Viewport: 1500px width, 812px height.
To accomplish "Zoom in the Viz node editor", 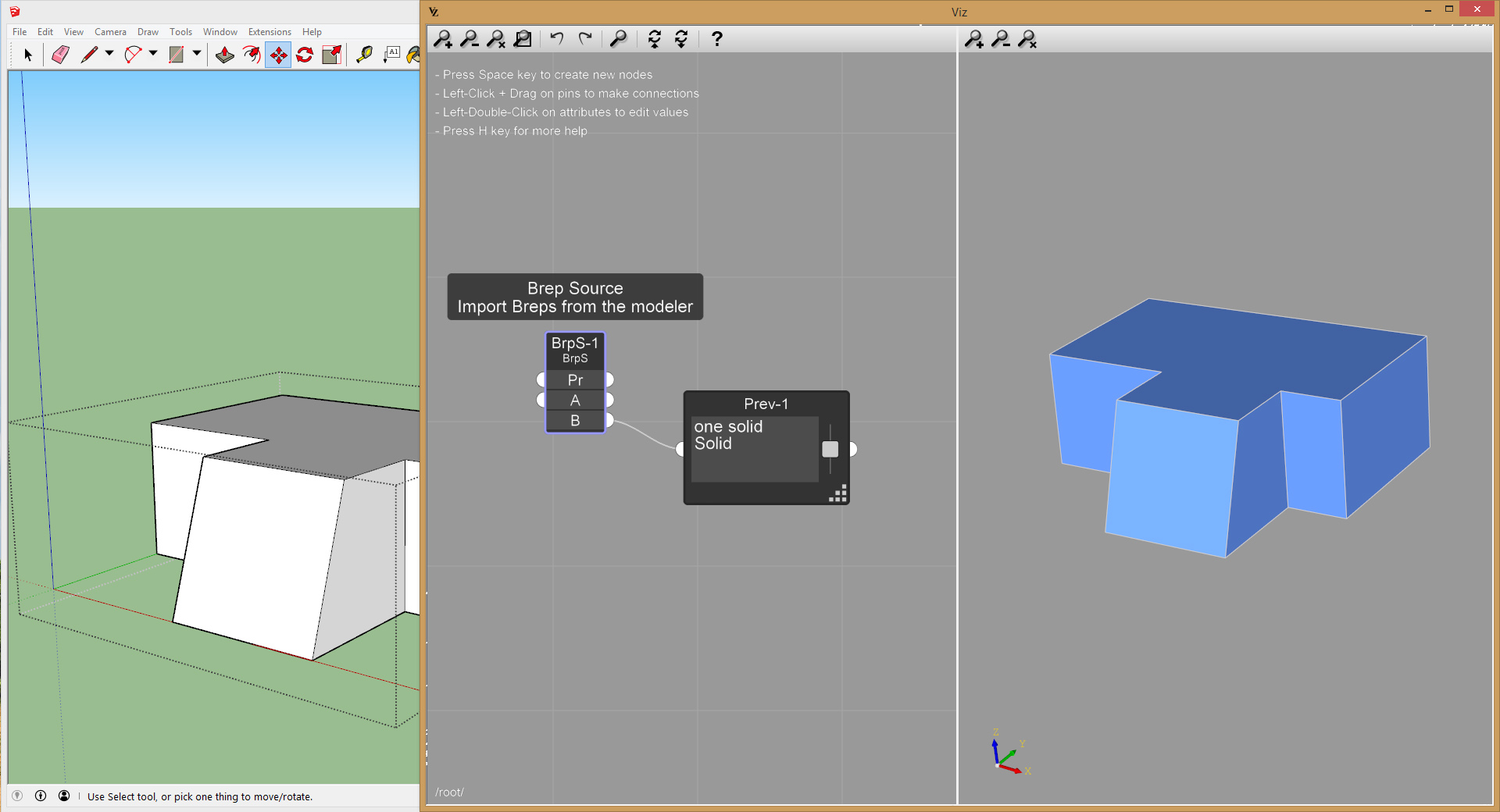I will 443,39.
